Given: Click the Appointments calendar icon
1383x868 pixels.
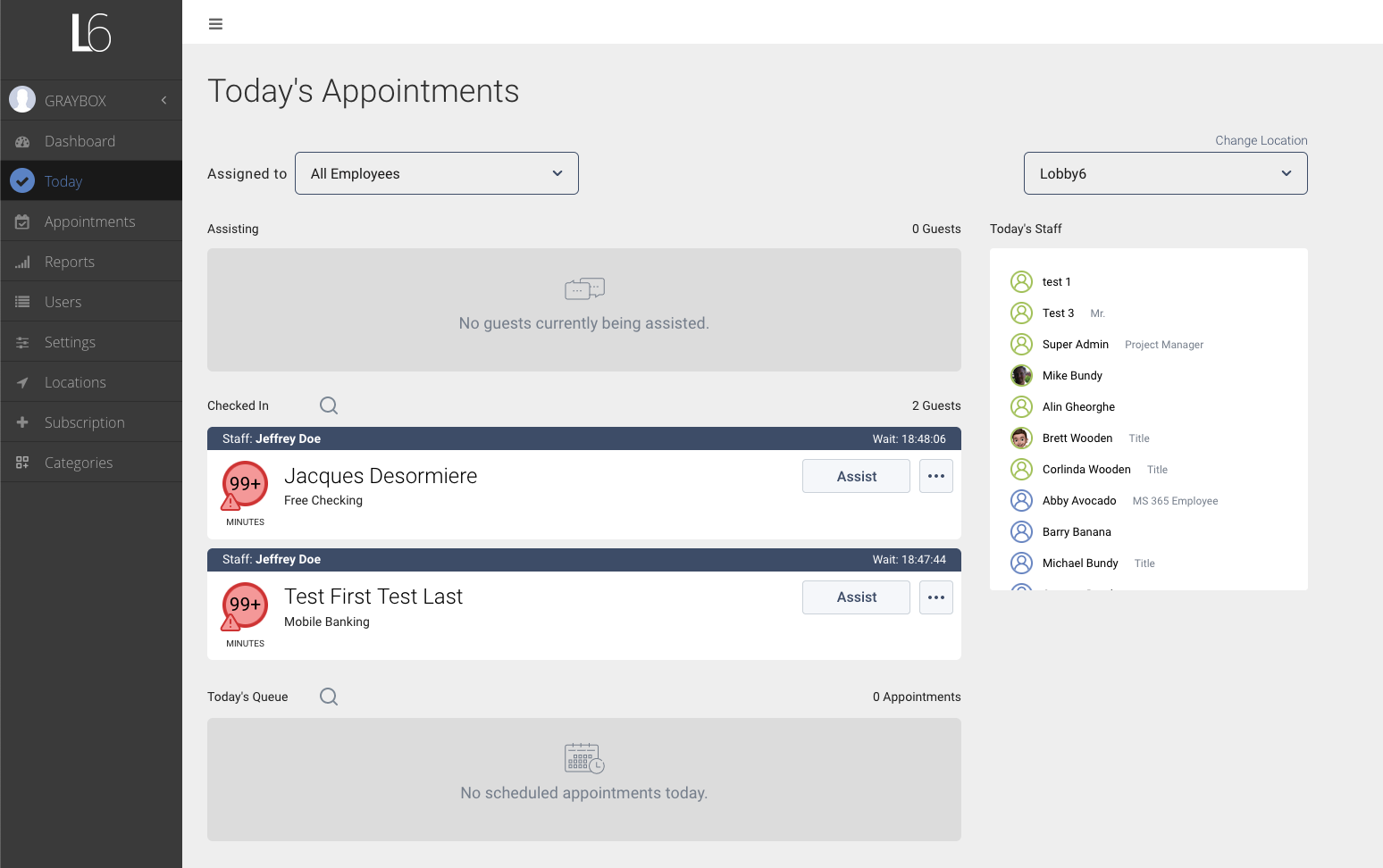Looking at the screenshot, I should pos(22,221).
